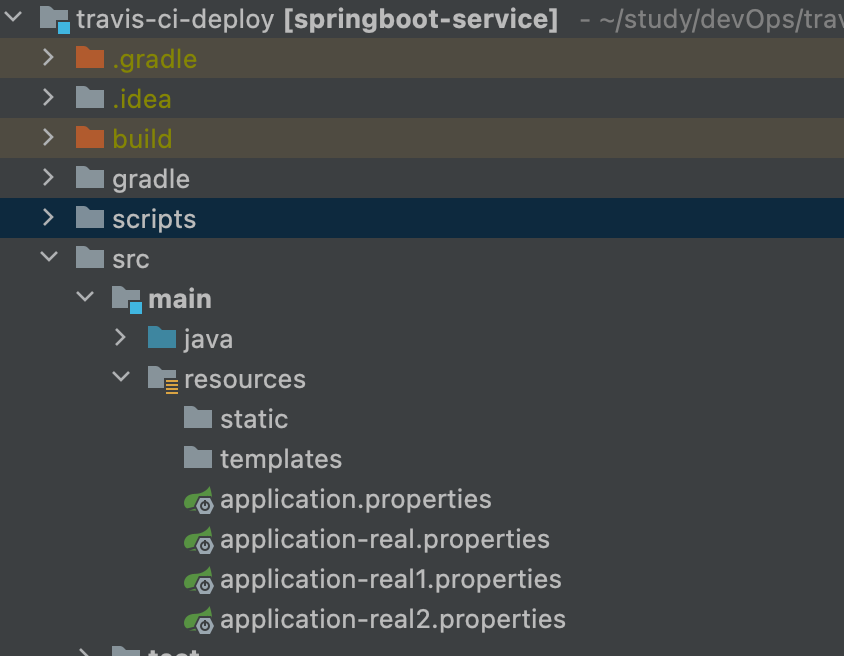Screen dimensions: 844x656
Task: Expand the .gradle folder chevron
Action: click(x=48, y=58)
